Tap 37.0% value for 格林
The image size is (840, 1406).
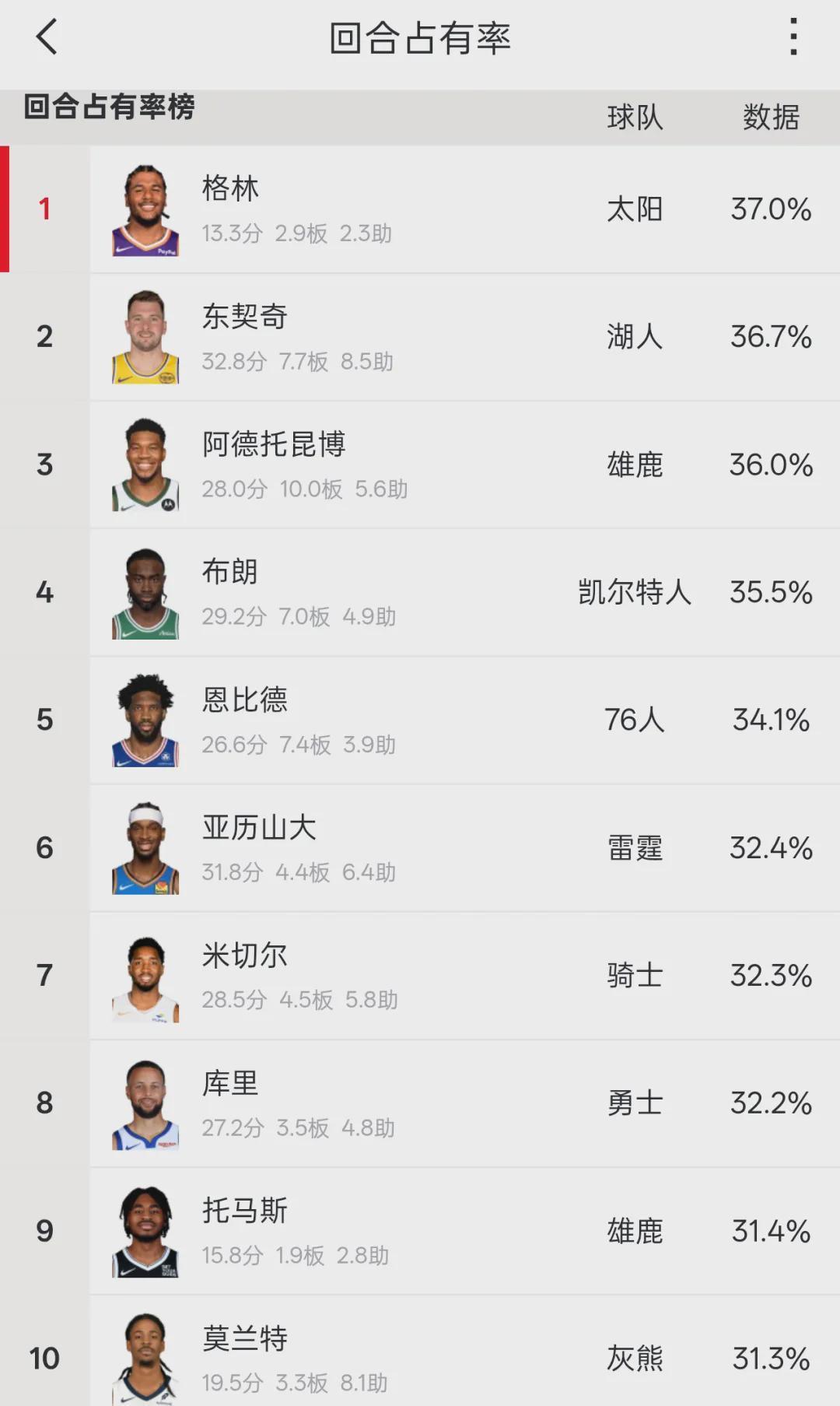(772, 207)
